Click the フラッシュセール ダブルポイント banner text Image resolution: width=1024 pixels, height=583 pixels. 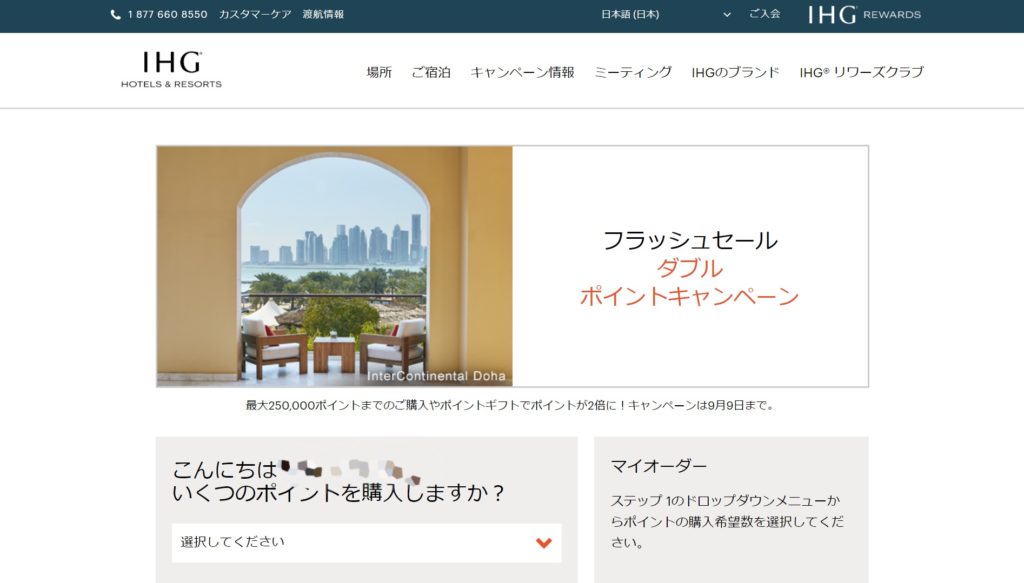tap(690, 268)
